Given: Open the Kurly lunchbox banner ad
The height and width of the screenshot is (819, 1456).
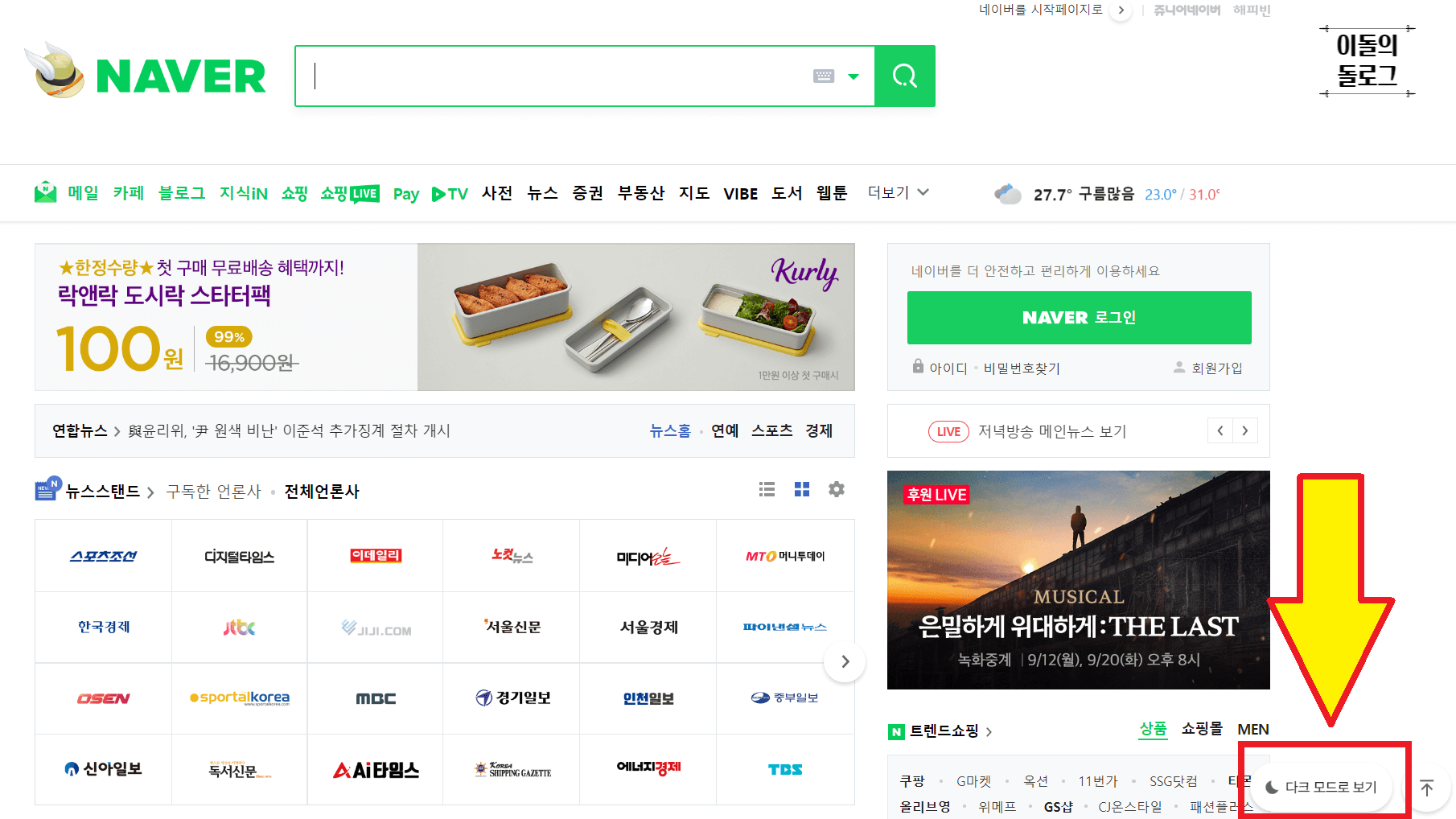Looking at the screenshot, I should coord(445,317).
